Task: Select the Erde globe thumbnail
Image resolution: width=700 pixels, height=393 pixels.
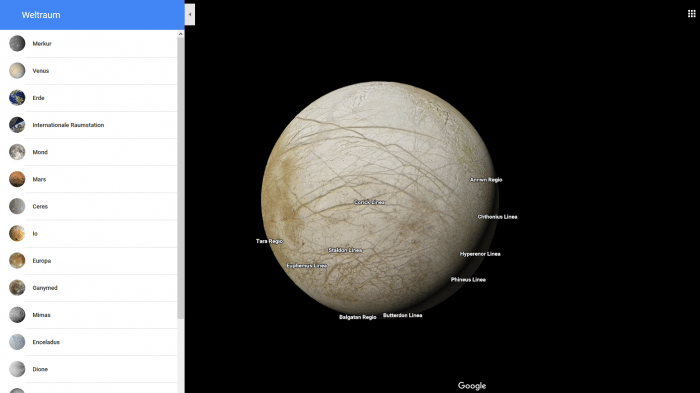Action: tap(17, 98)
